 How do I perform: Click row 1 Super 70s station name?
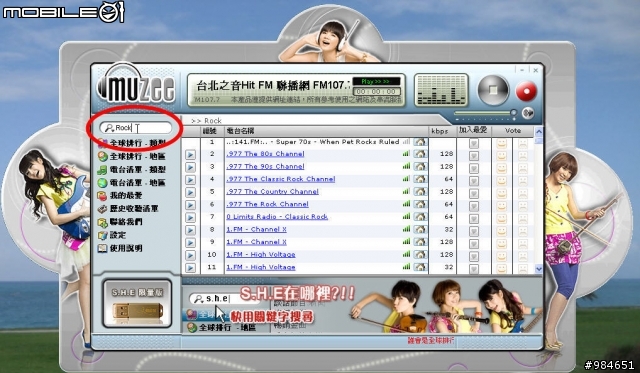click(x=312, y=142)
